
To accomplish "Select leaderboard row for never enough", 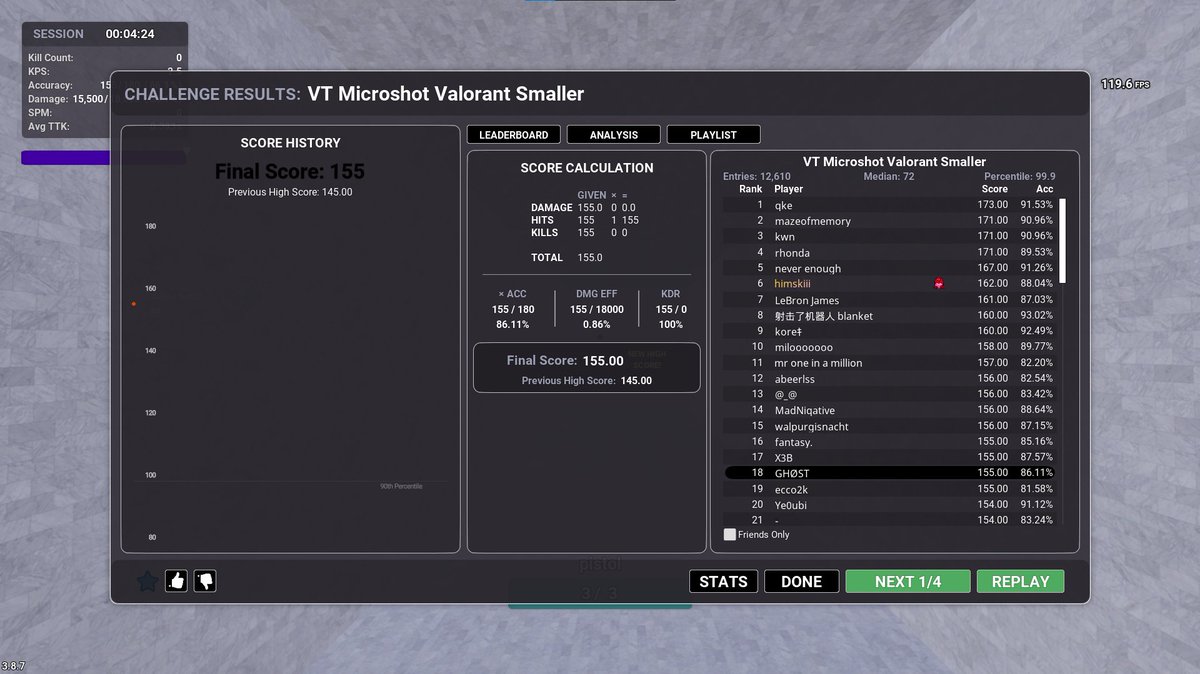I will pos(890,268).
